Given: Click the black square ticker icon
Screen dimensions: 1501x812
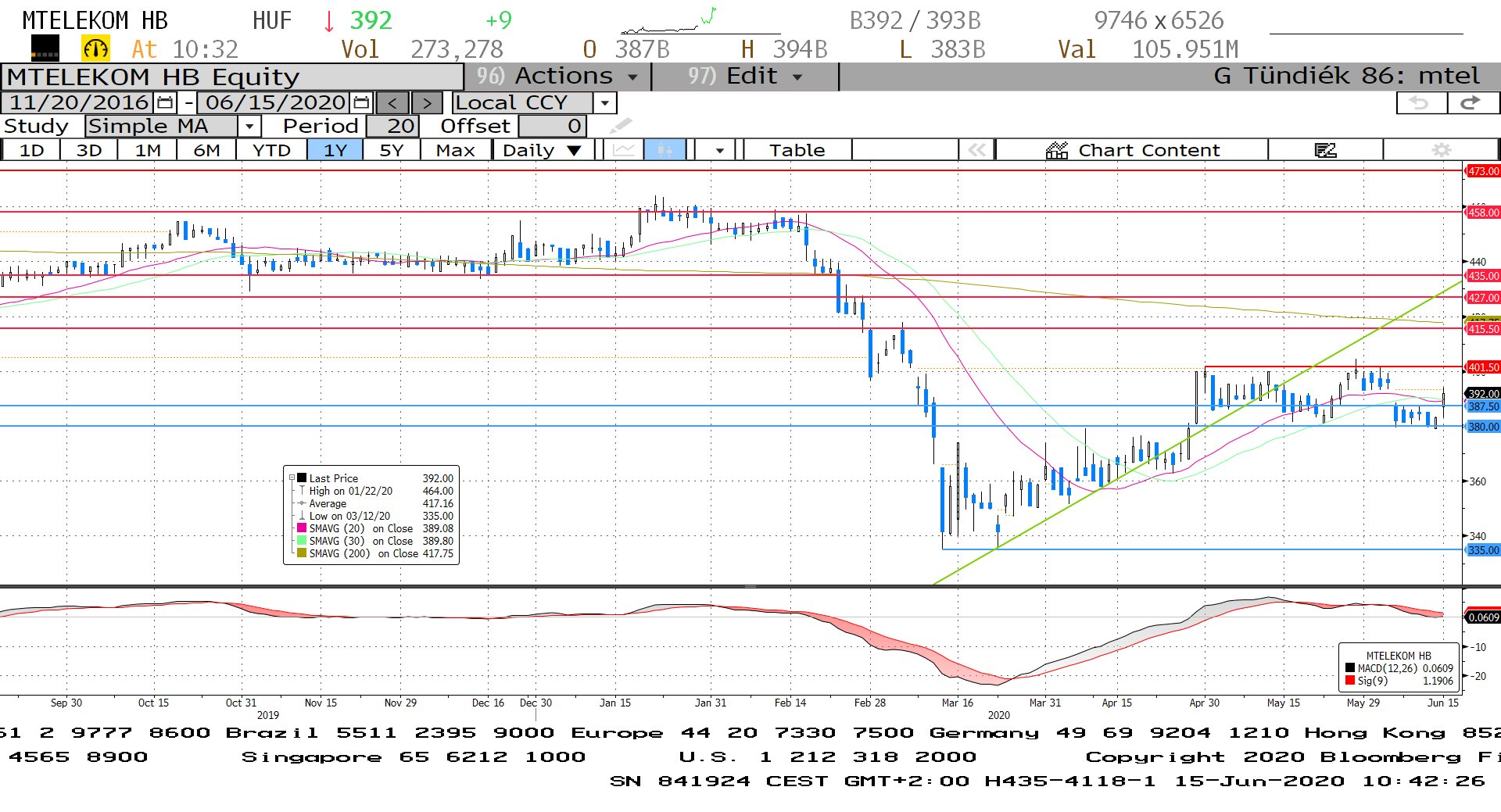Looking at the screenshot, I should click(x=45, y=49).
